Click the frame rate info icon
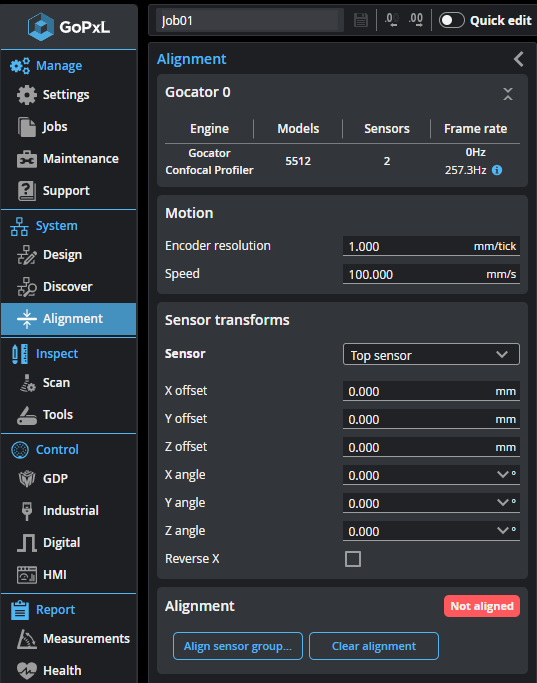This screenshot has width=537, height=683. click(497, 170)
